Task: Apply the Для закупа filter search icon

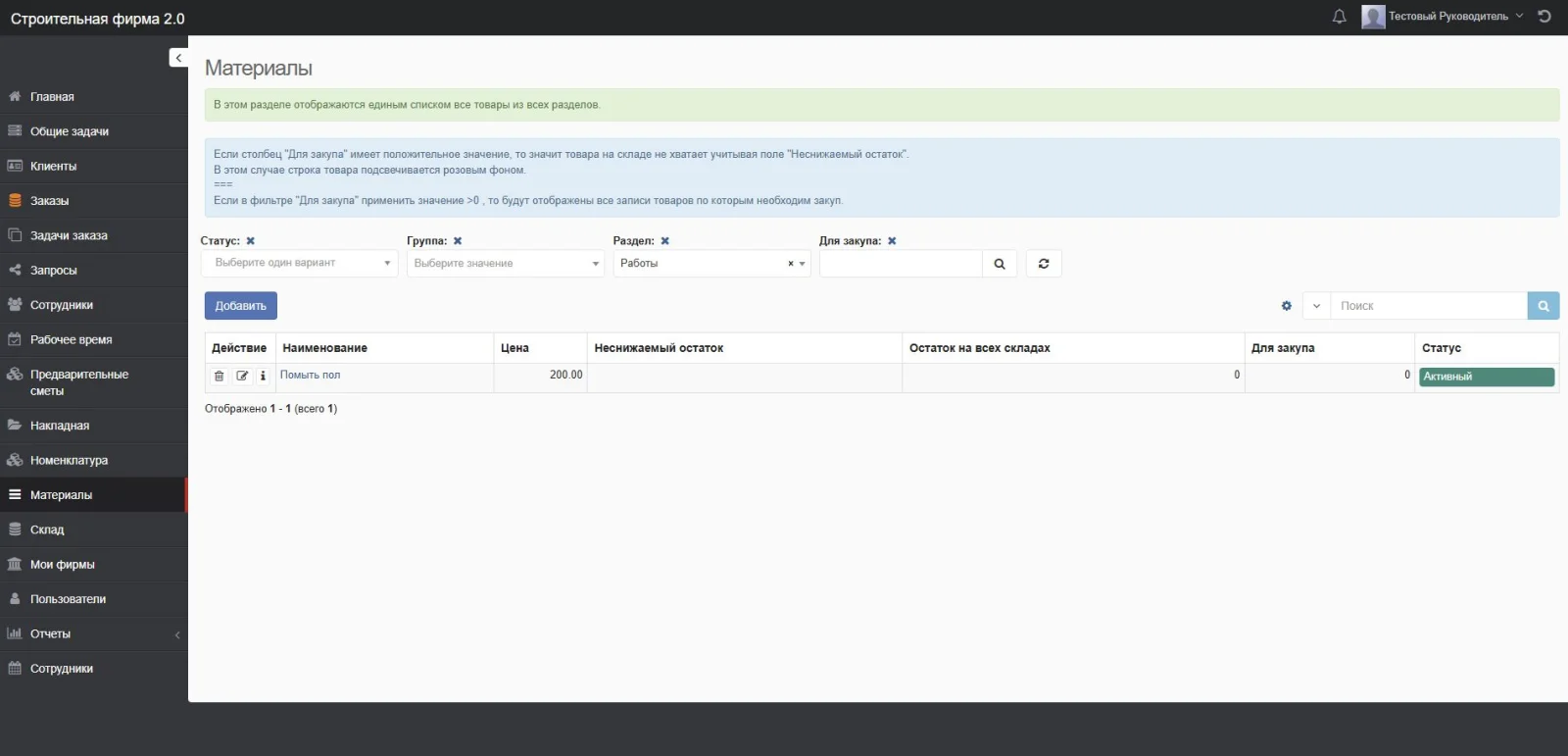Action: pos(999,264)
